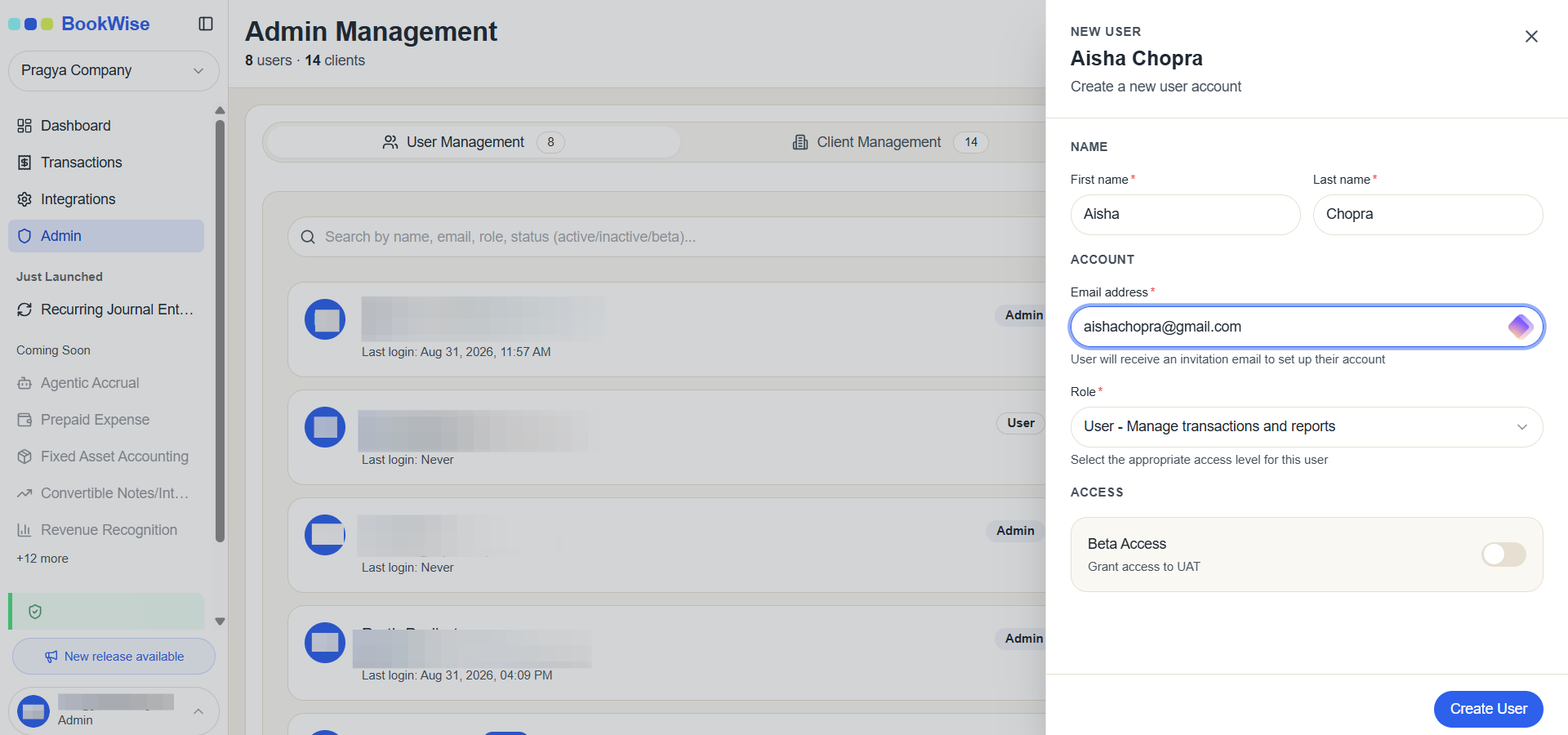Click Create User button
This screenshot has height=735, width=1568.
(x=1488, y=709)
